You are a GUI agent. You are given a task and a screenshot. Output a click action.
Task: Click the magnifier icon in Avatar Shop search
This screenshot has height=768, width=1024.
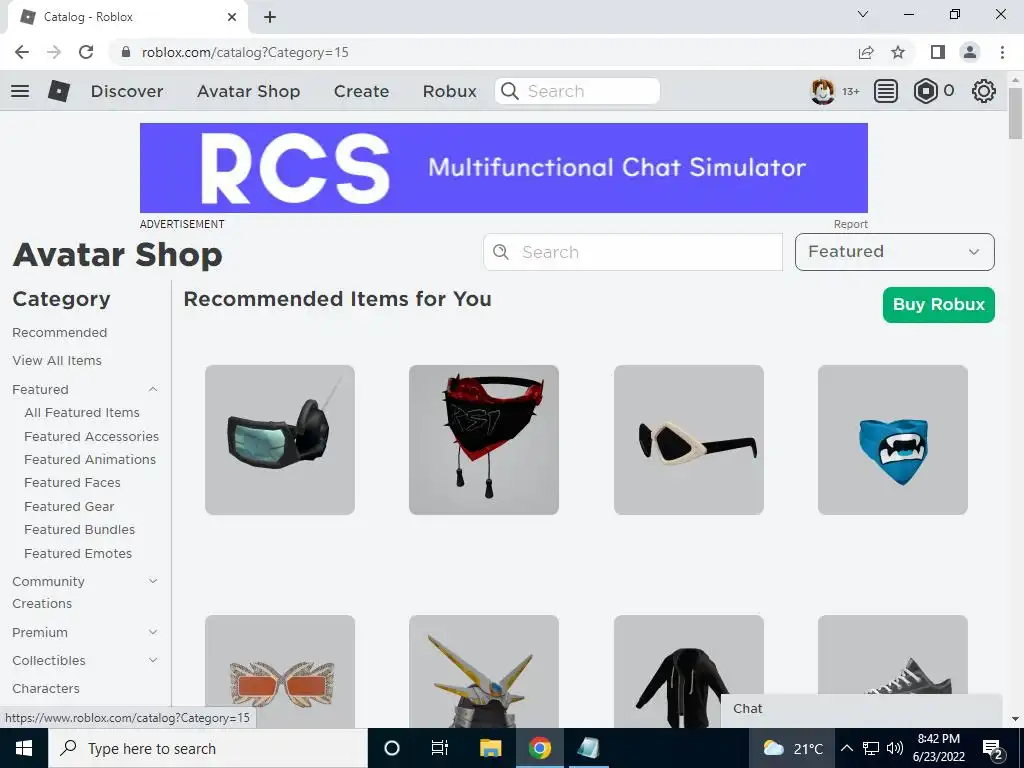[x=501, y=252]
